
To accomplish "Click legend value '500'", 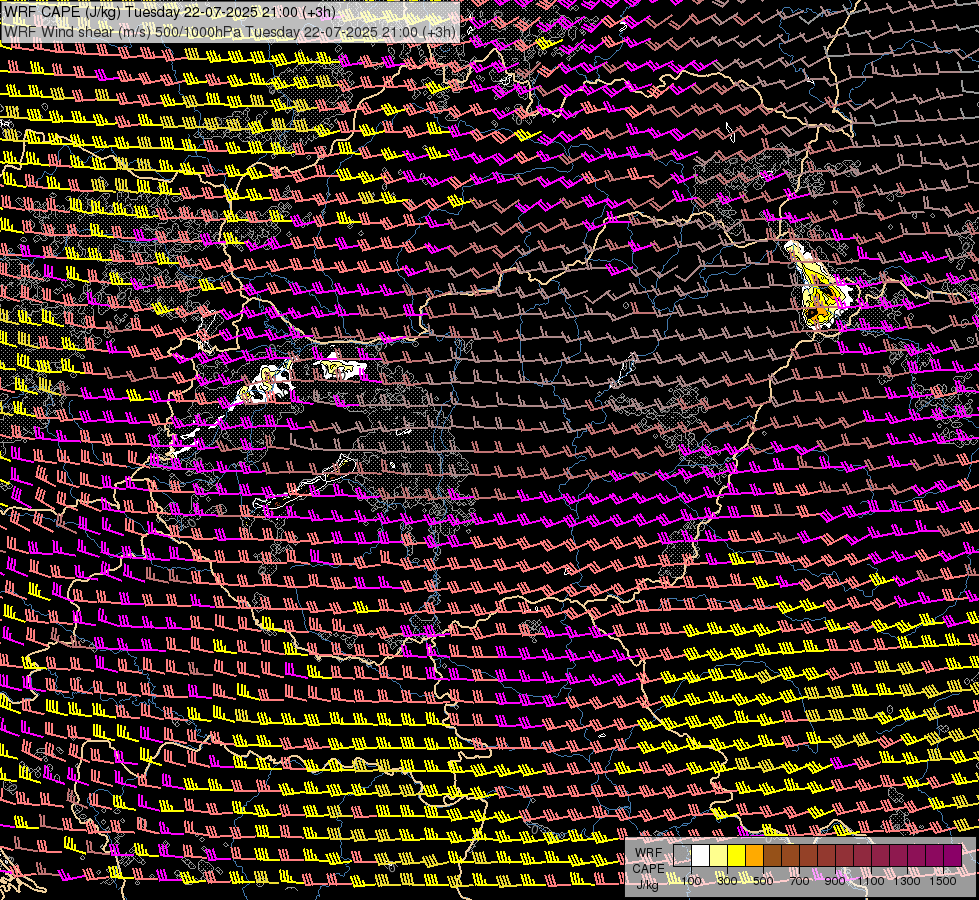I will pyautogui.click(x=763, y=881).
